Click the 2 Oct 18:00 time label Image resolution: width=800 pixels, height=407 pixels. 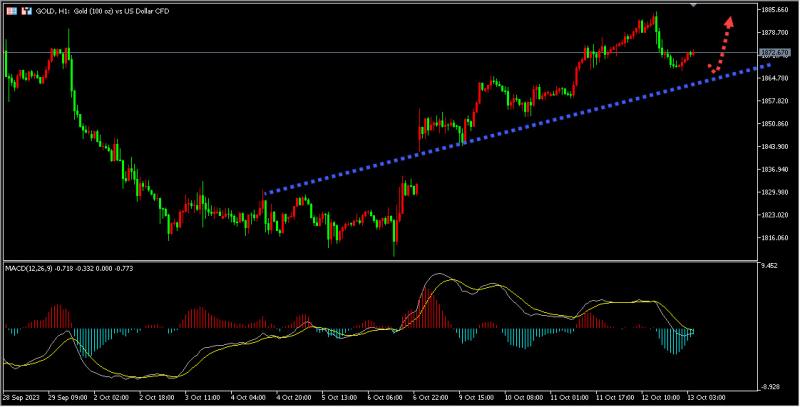[157, 397]
